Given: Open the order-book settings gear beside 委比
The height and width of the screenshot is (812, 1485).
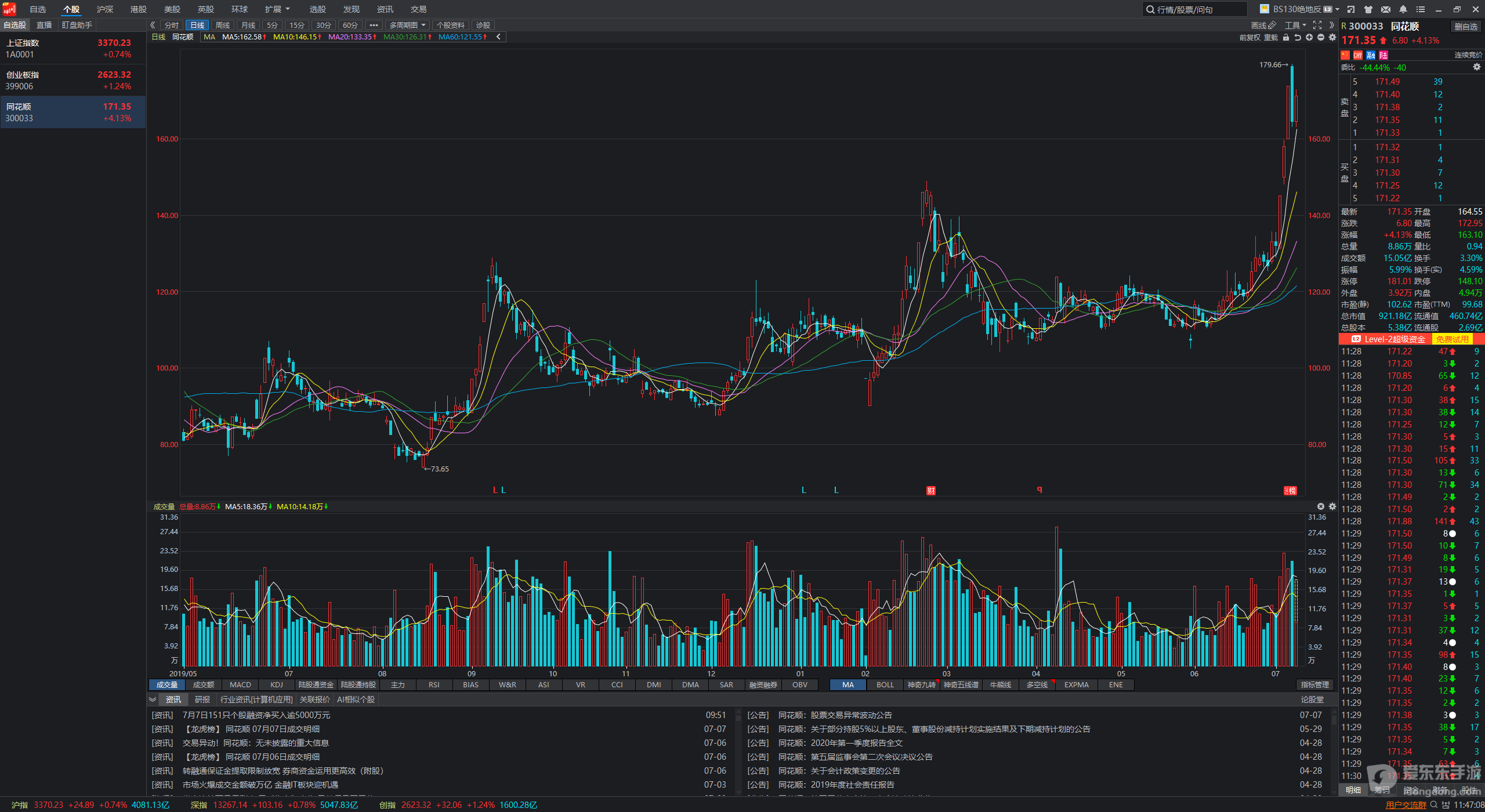Looking at the screenshot, I should pyautogui.click(x=1477, y=67).
